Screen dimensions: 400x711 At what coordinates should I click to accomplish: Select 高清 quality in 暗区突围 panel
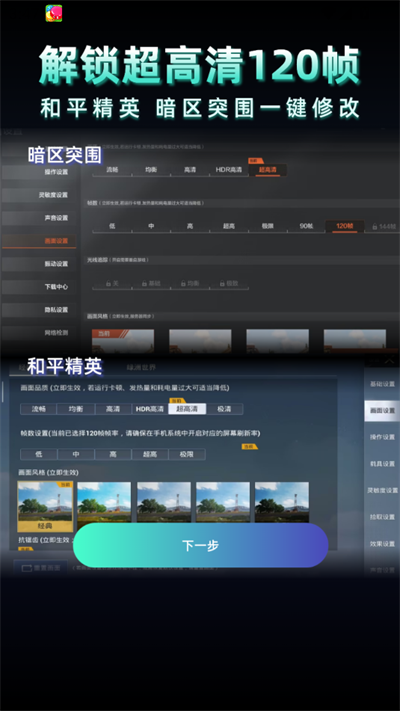[190, 170]
